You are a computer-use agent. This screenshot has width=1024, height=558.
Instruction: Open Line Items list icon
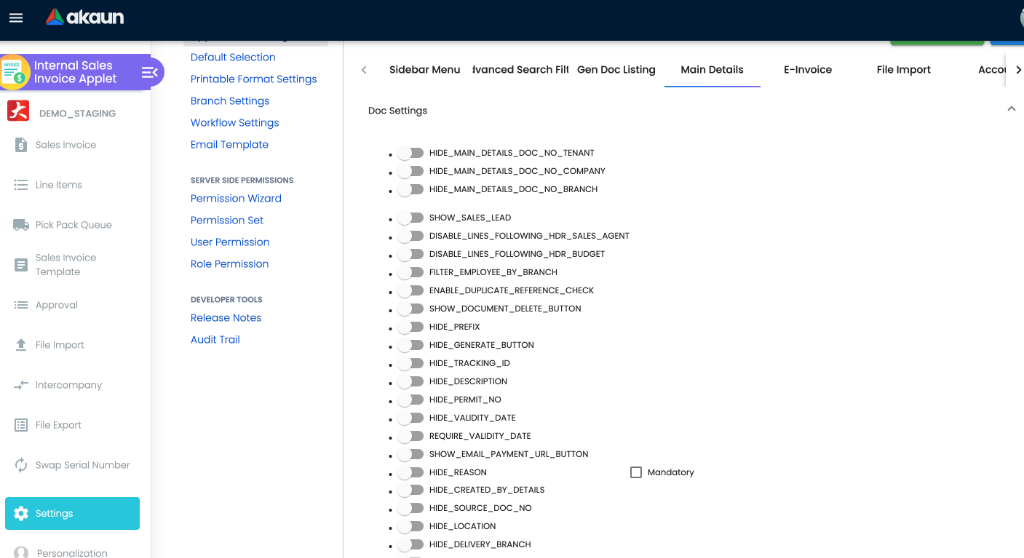tap(21, 185)
